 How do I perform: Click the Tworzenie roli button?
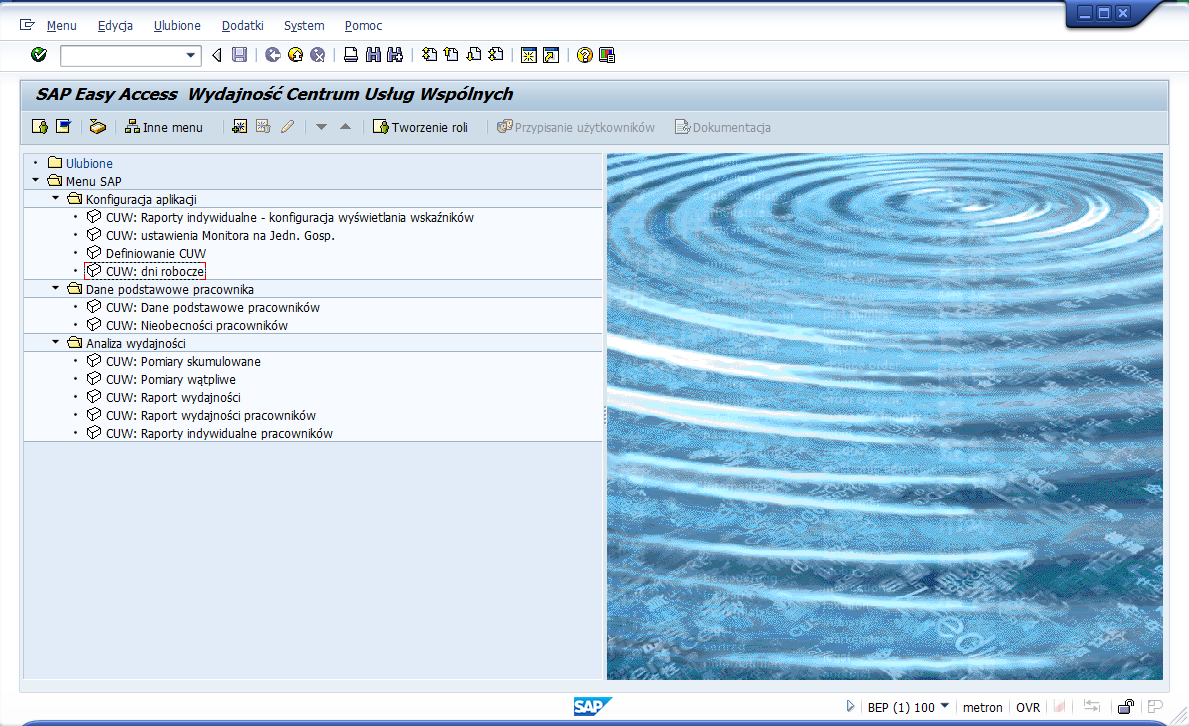tap(420, 127)
